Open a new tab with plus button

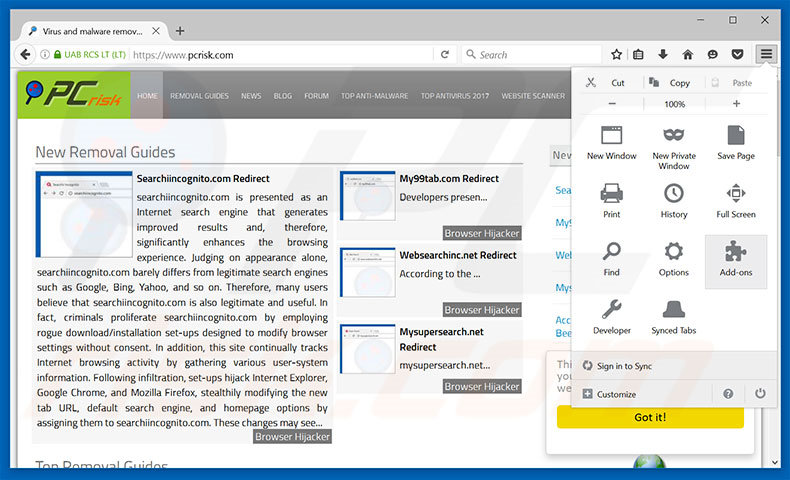179,31
